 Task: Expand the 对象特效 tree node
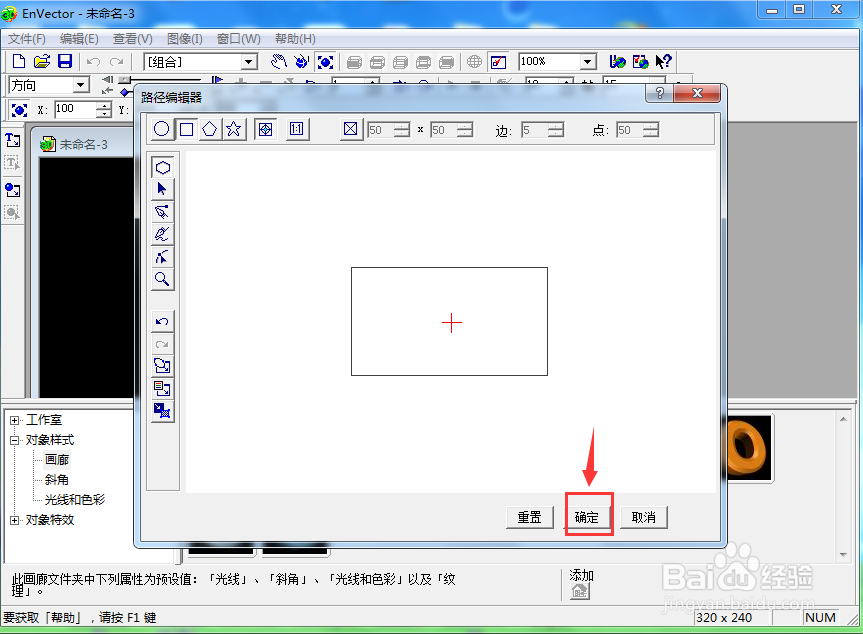tap(14, 520)
